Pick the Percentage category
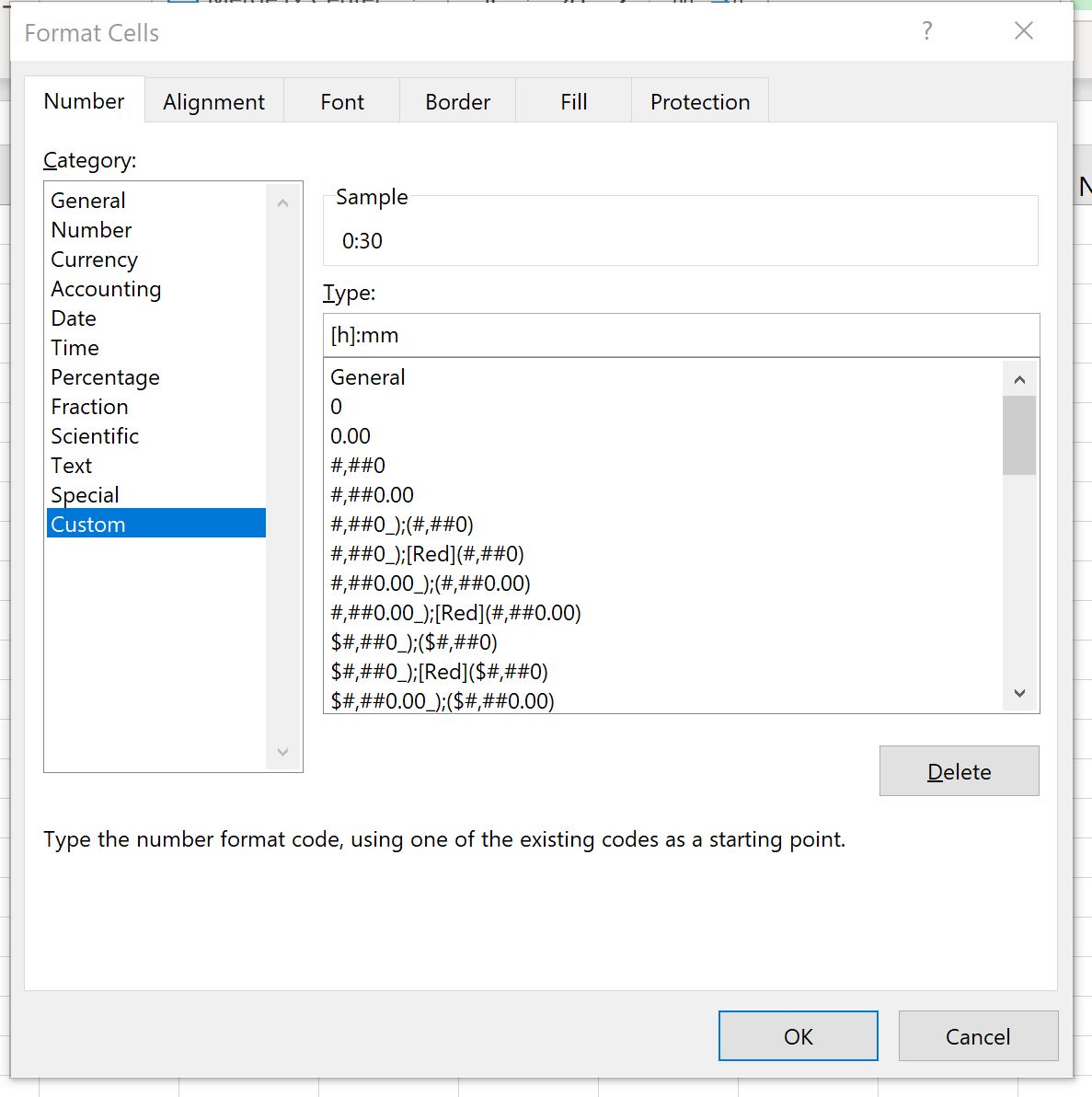The image size is (1092, 1097). (105, 377)
